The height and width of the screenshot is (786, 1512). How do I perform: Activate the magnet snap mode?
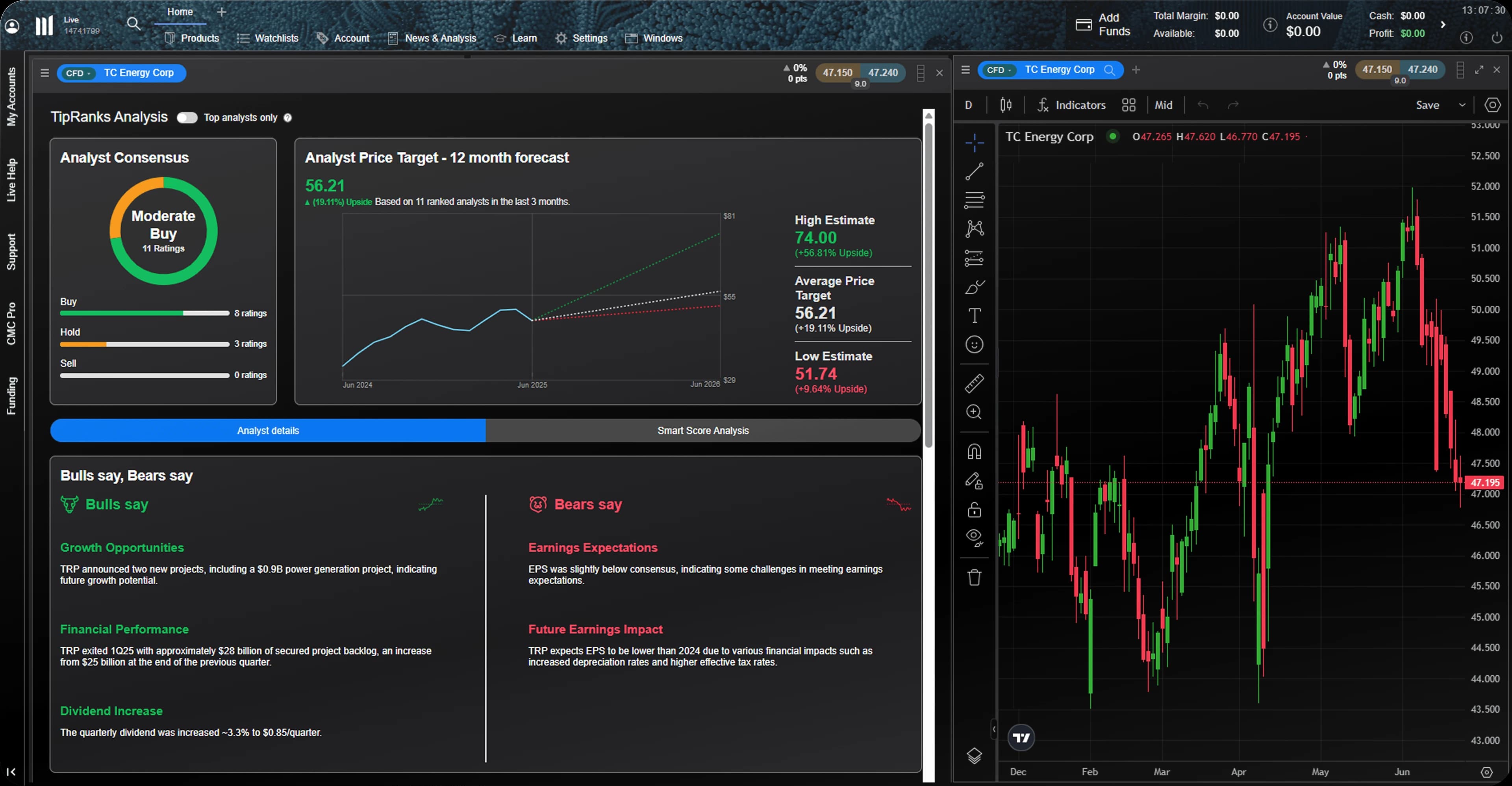[x=975, y=451]
